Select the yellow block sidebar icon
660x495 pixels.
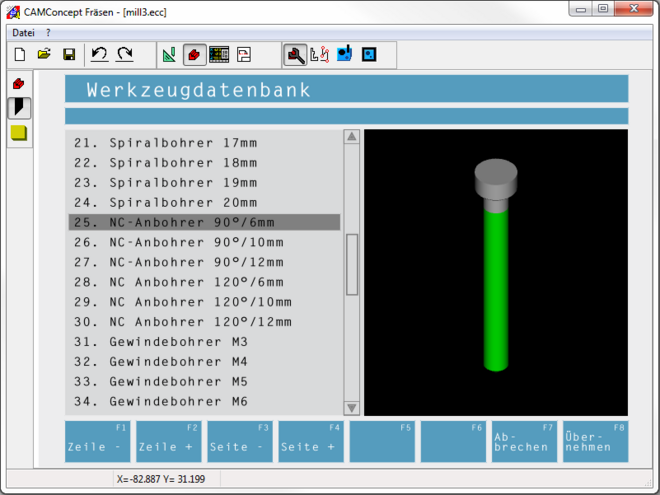click(19, 133)
